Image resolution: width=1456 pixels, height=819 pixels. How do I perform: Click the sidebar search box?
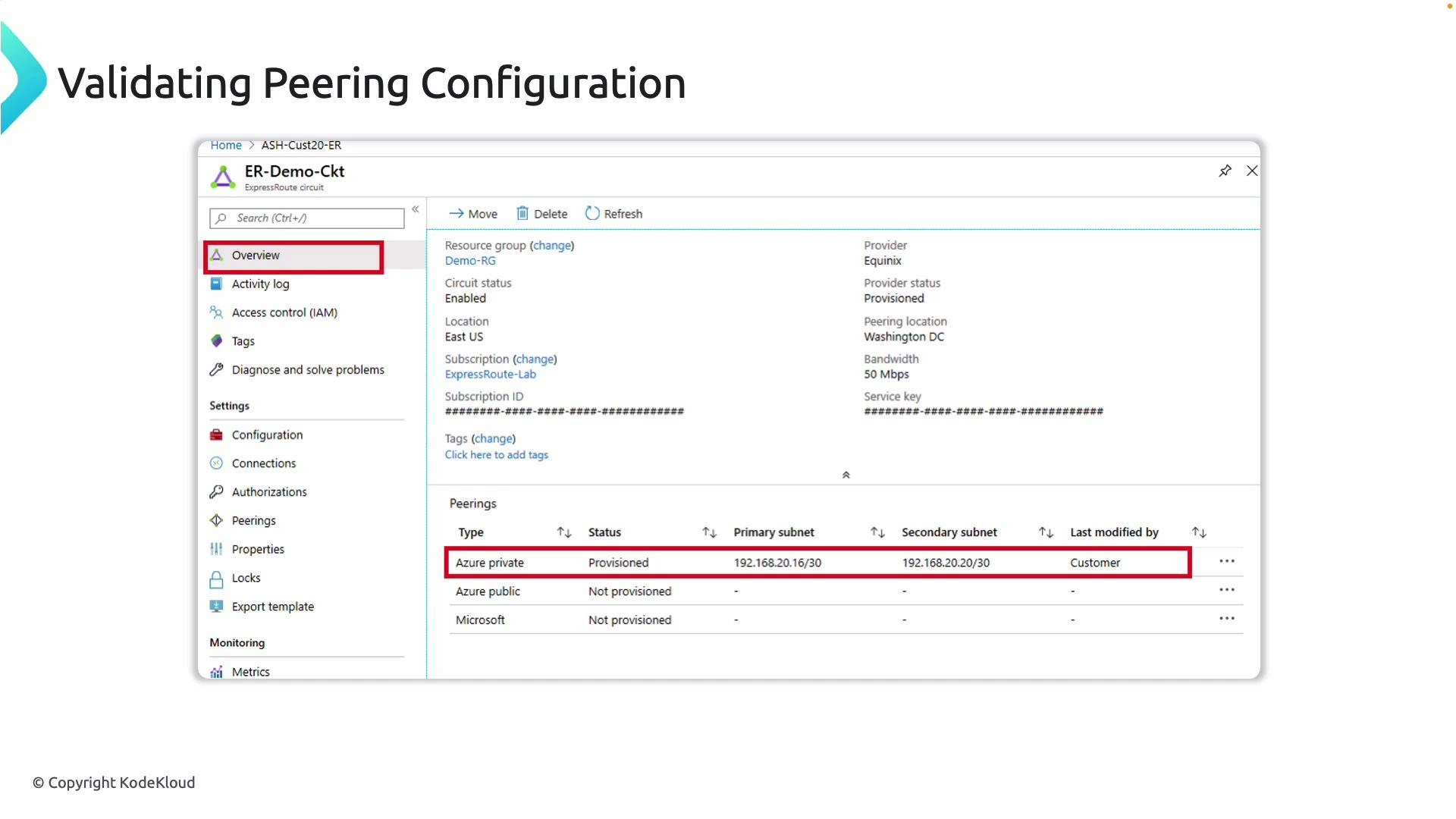click(x=306, y=218)
